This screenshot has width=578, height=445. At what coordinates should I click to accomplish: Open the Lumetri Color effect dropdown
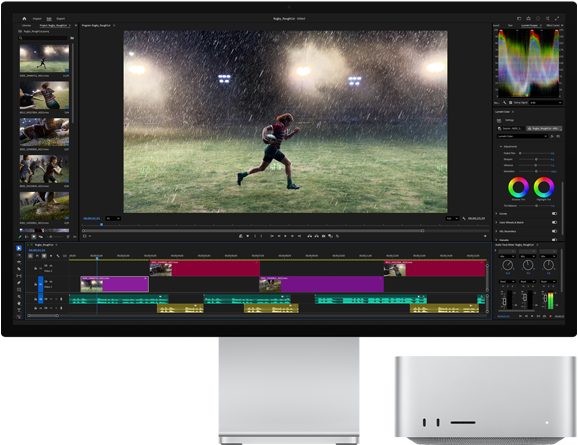tap(522, 136)
